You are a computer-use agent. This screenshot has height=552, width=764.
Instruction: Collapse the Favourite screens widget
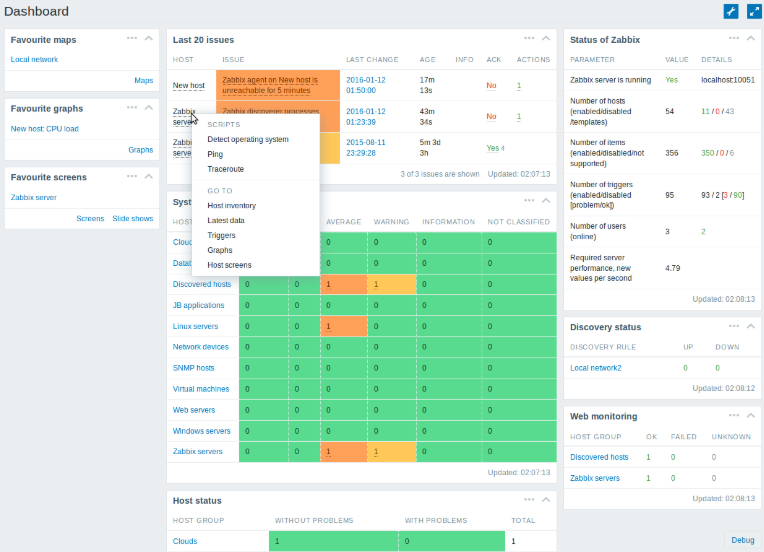point(149,176)
